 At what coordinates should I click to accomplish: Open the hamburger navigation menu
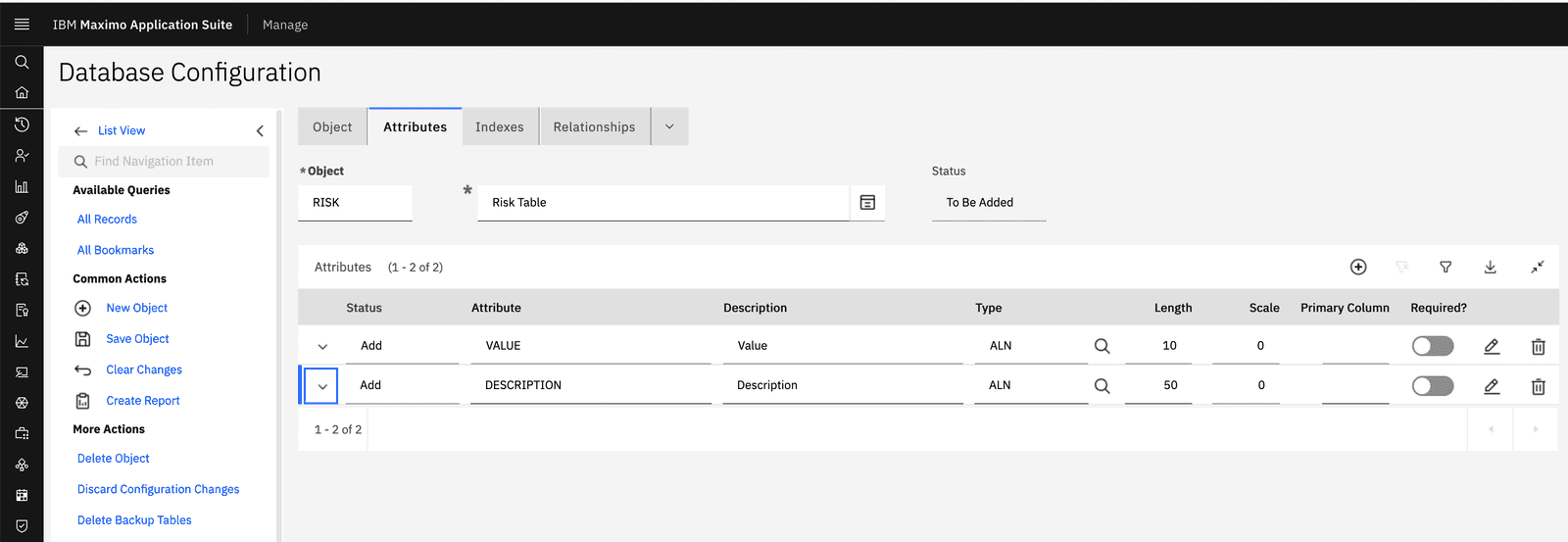pos(22,25)
